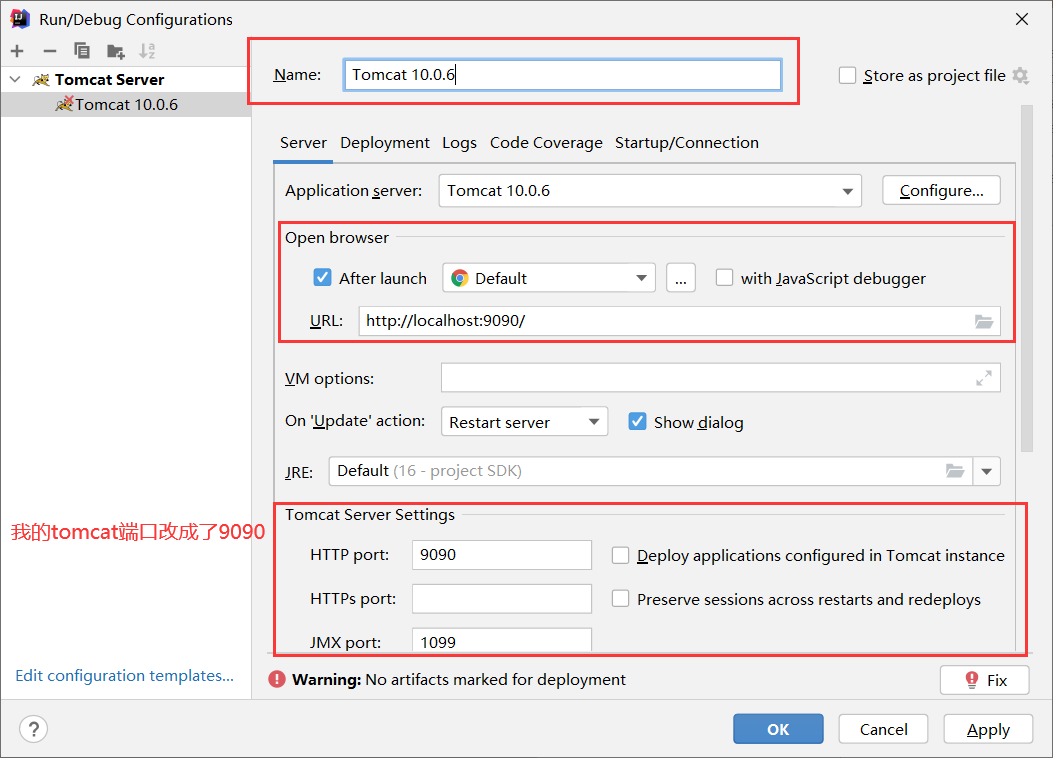Click the empty HTTPs port field

pyautogui.click(x=502, y=598)
